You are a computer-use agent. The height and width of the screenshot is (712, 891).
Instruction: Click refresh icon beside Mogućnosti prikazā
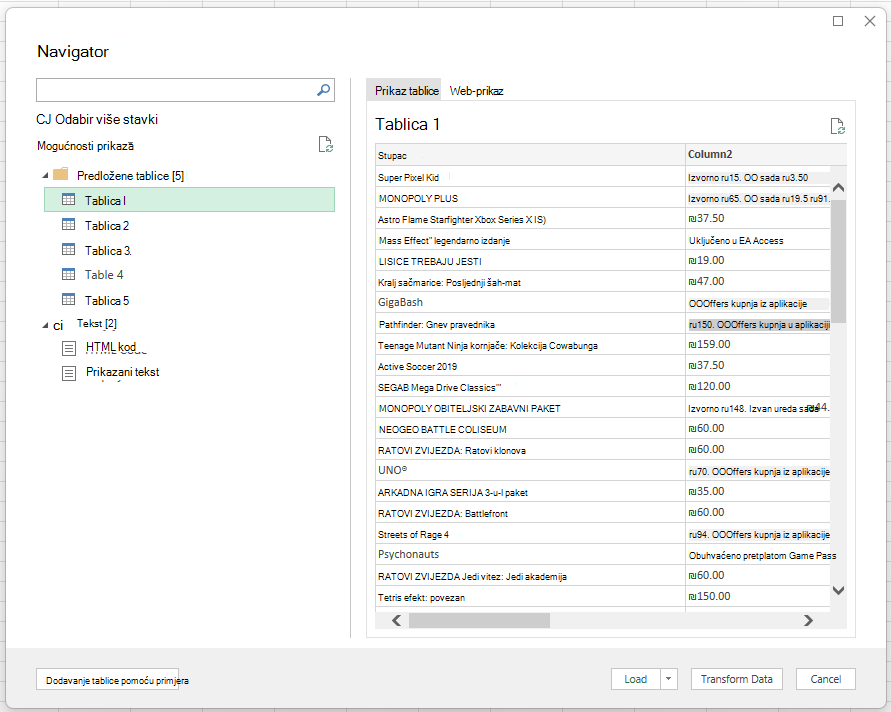click(x=326, y=145)
